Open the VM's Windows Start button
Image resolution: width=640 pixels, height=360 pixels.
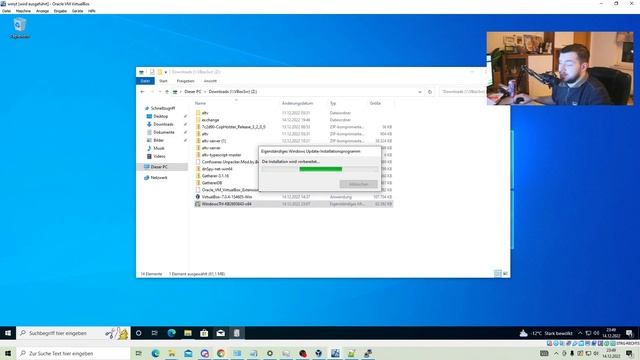[8, 333]
